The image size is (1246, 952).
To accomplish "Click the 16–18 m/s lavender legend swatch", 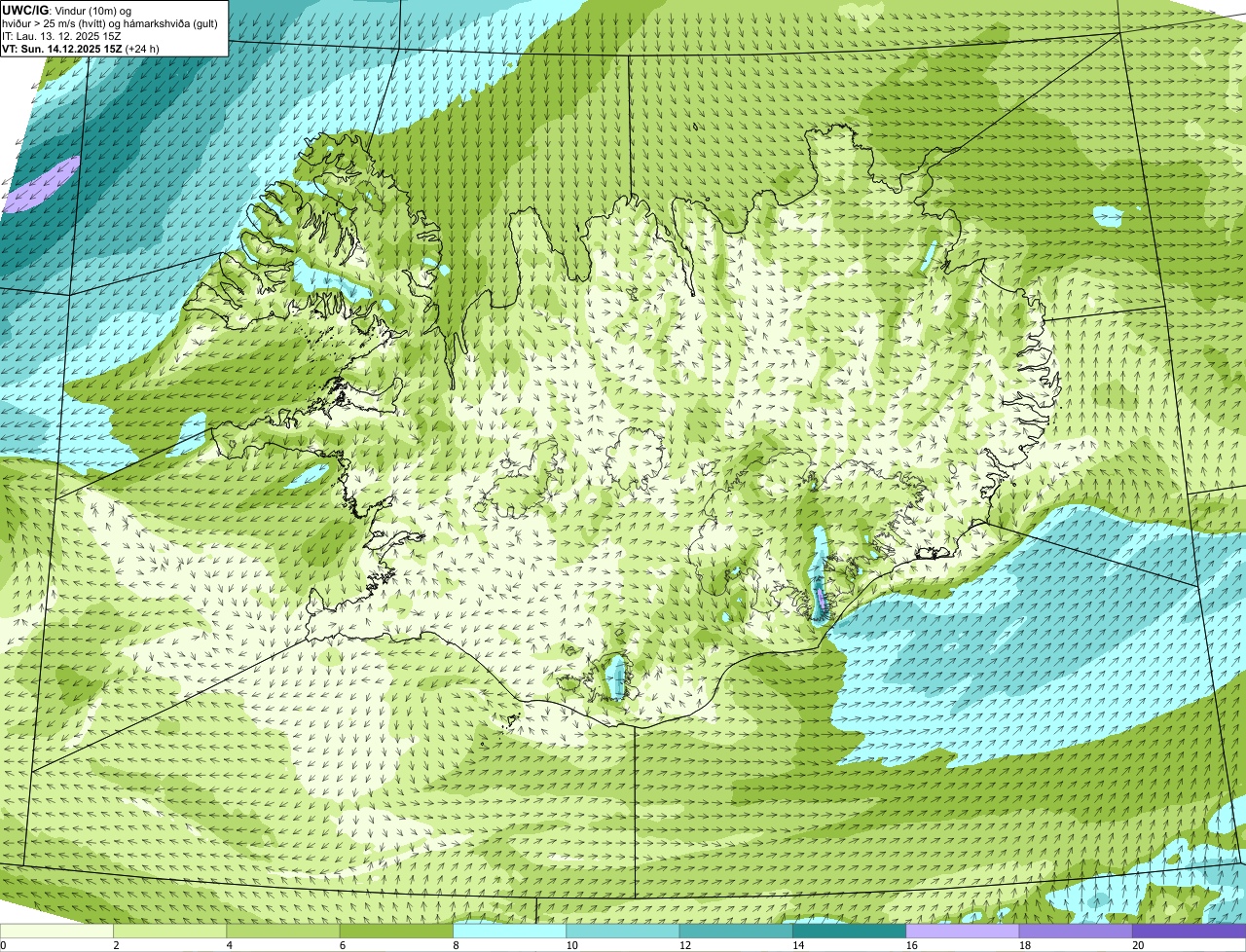I will click(963, 931).
